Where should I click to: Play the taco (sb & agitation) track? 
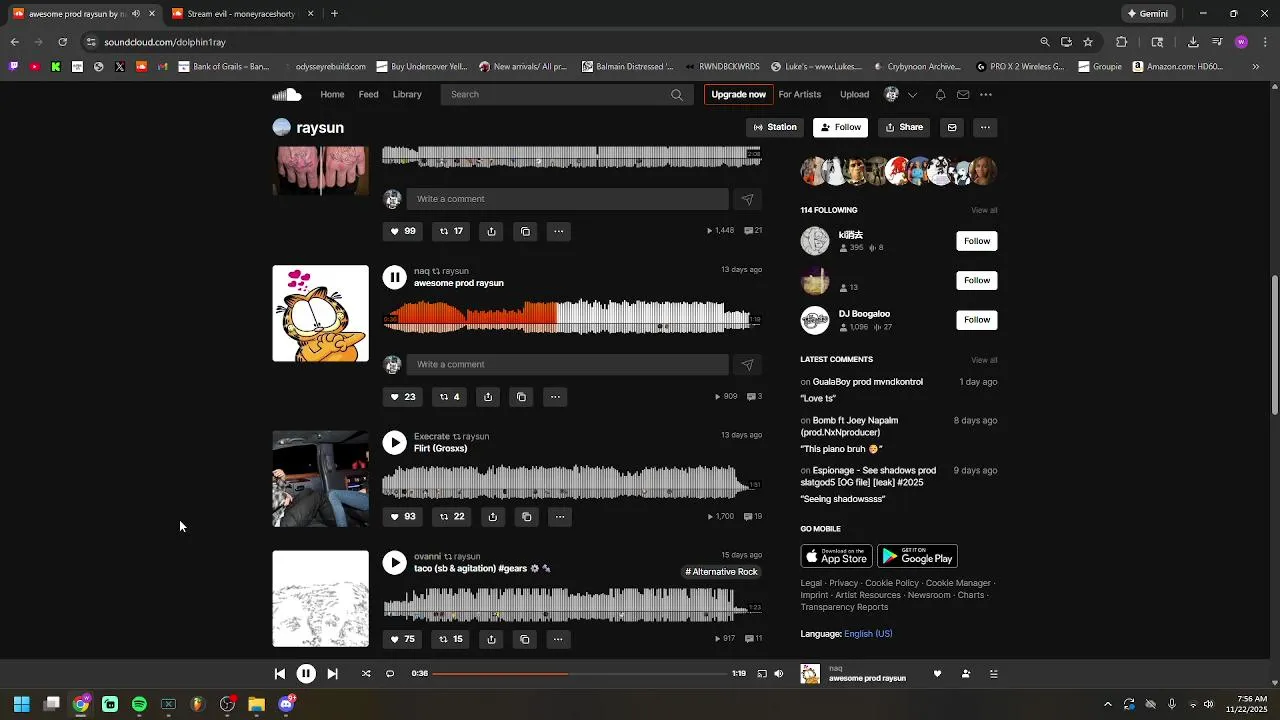tap(395, 562)
